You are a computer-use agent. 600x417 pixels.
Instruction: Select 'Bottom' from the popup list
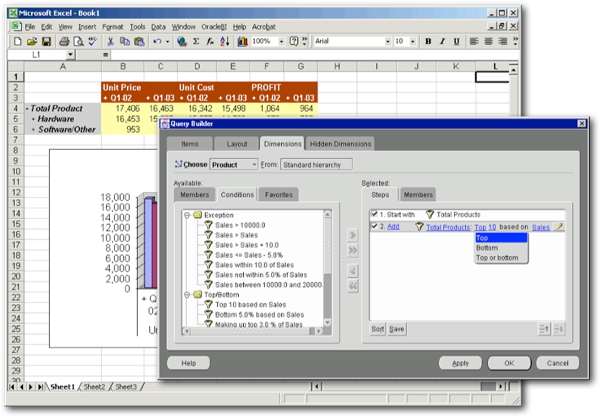489,248
